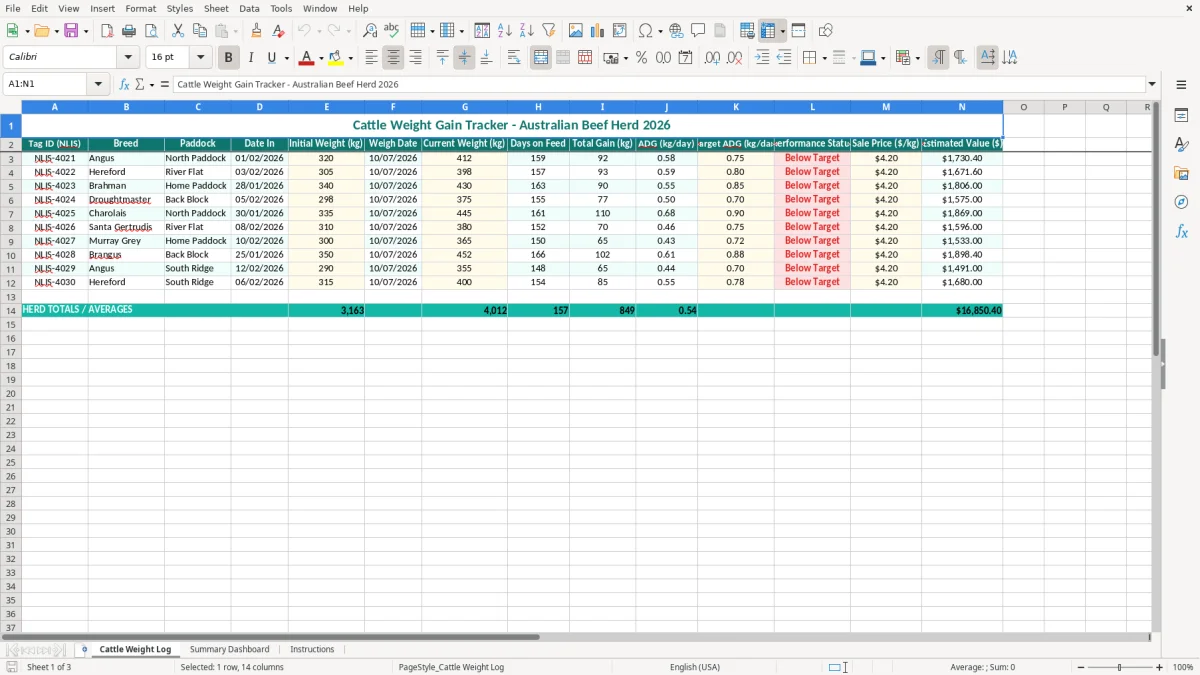Insert Special Character omega icon
This screenshot has width=1200, height=675.
click(x=646, y=31)
